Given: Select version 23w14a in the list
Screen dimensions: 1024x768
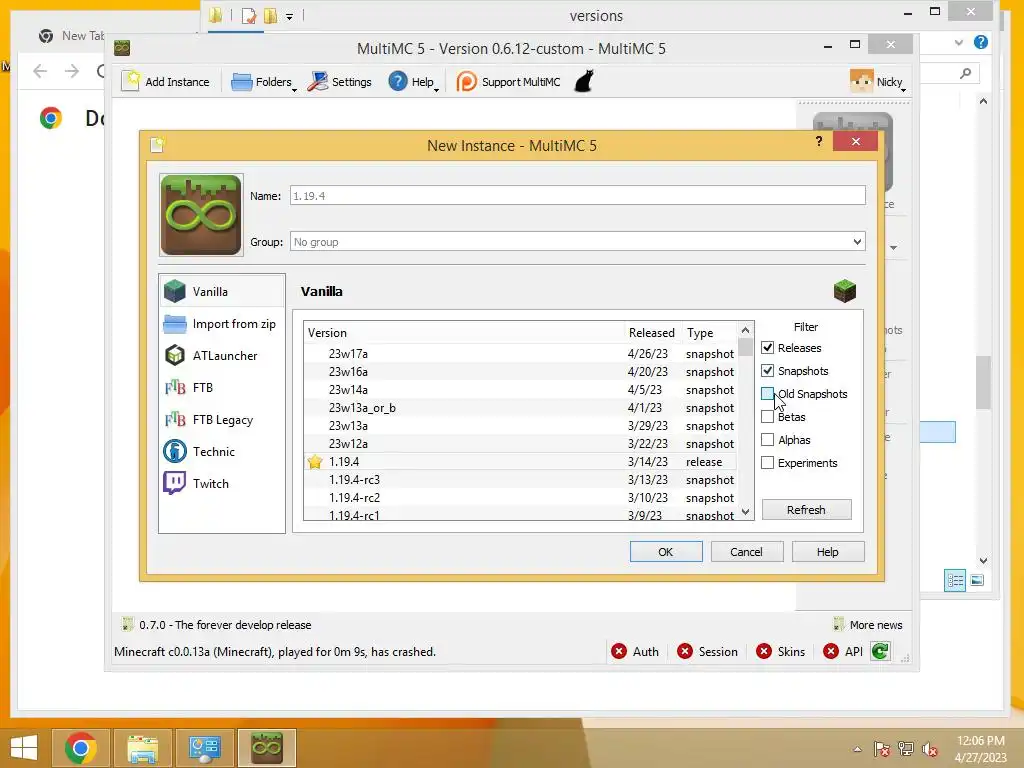Looking at the screenshot, I should (520, 390).
